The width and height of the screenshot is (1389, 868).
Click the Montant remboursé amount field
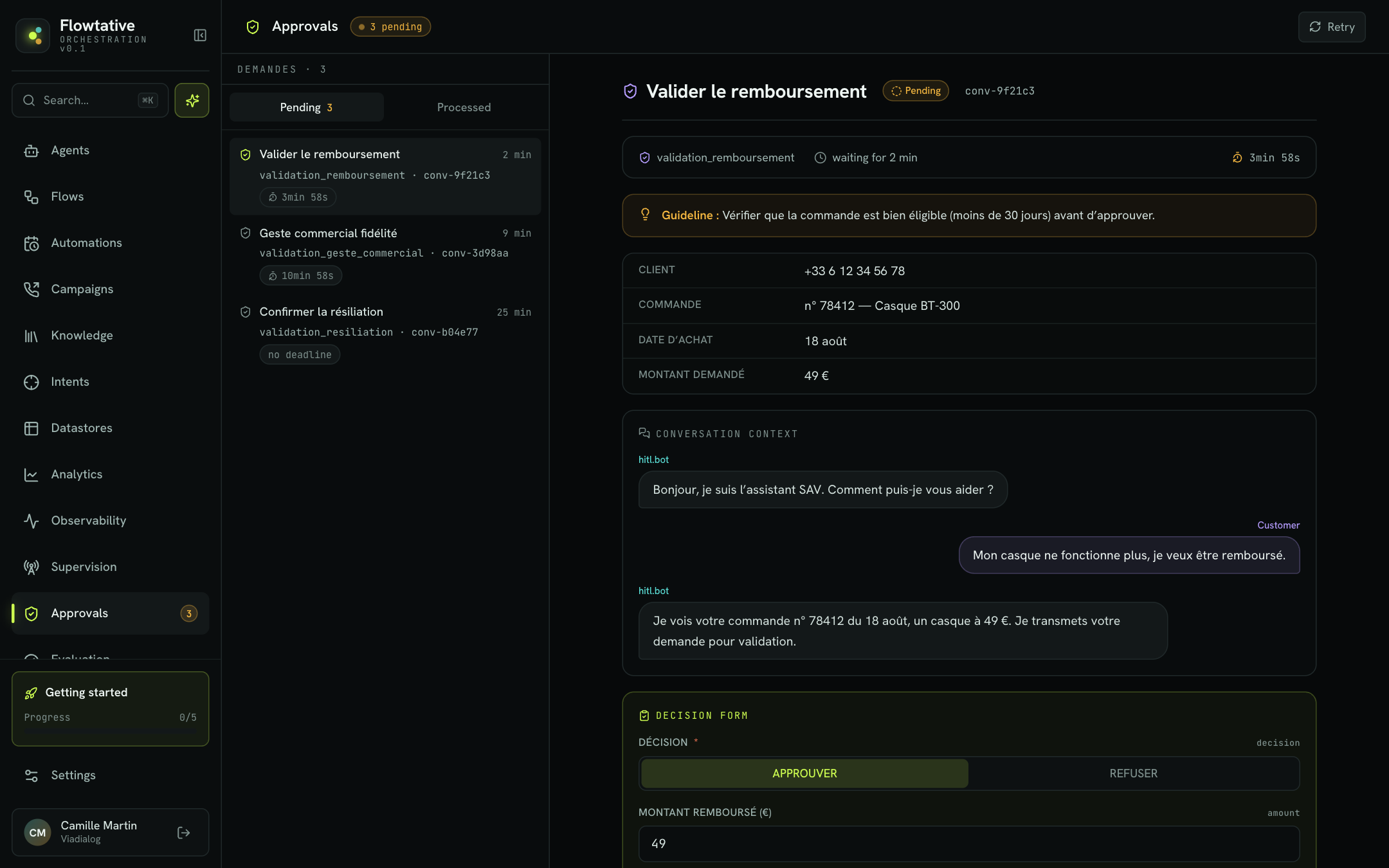pyautogui.click(x=968, y=844)
